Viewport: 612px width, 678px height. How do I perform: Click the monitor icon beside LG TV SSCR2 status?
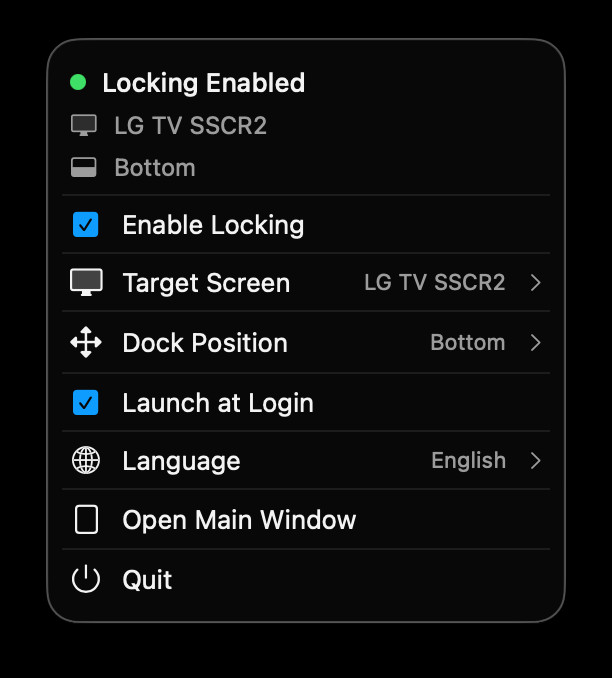pos(84,125)
